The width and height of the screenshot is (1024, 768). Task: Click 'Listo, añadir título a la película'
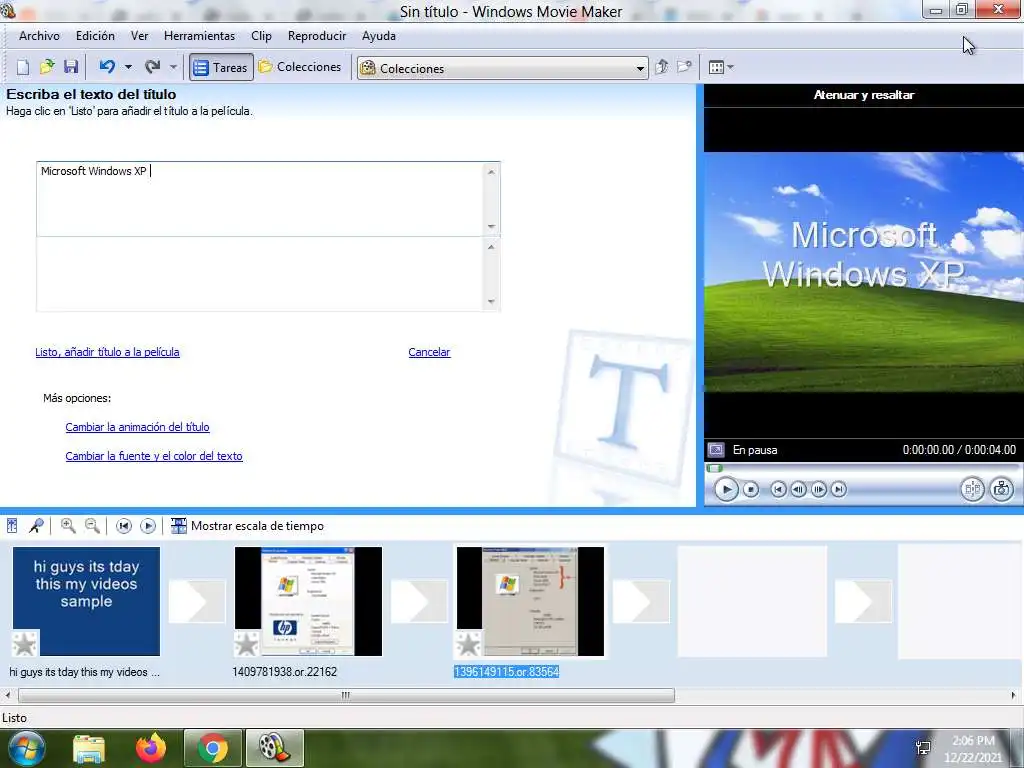coord(107,352)
